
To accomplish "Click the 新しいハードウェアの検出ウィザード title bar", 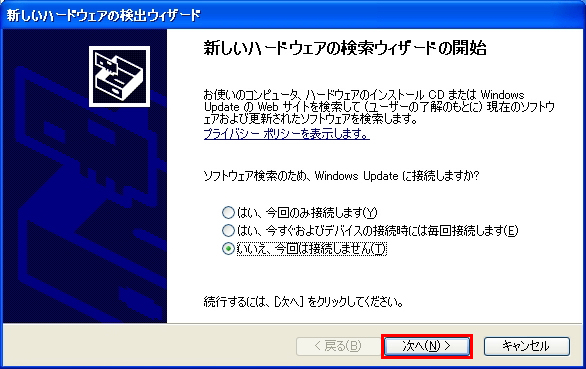I will point(293,15).
